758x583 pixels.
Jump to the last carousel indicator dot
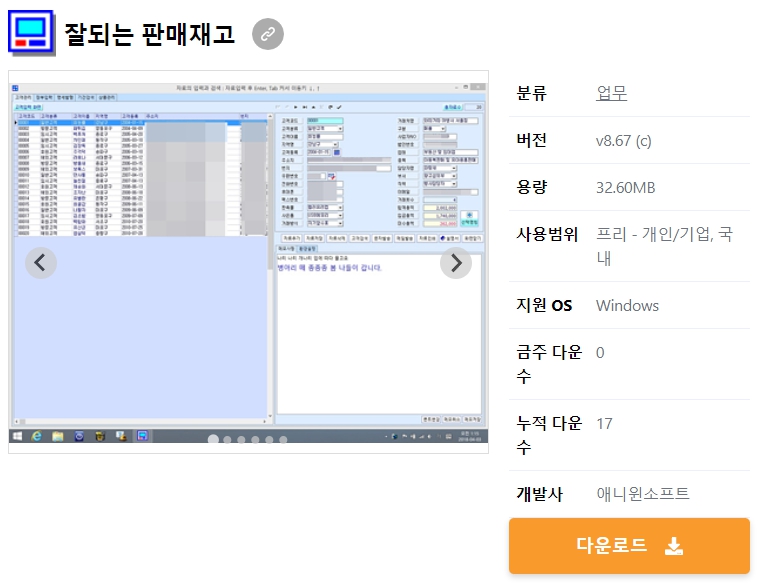click(283, 439)
